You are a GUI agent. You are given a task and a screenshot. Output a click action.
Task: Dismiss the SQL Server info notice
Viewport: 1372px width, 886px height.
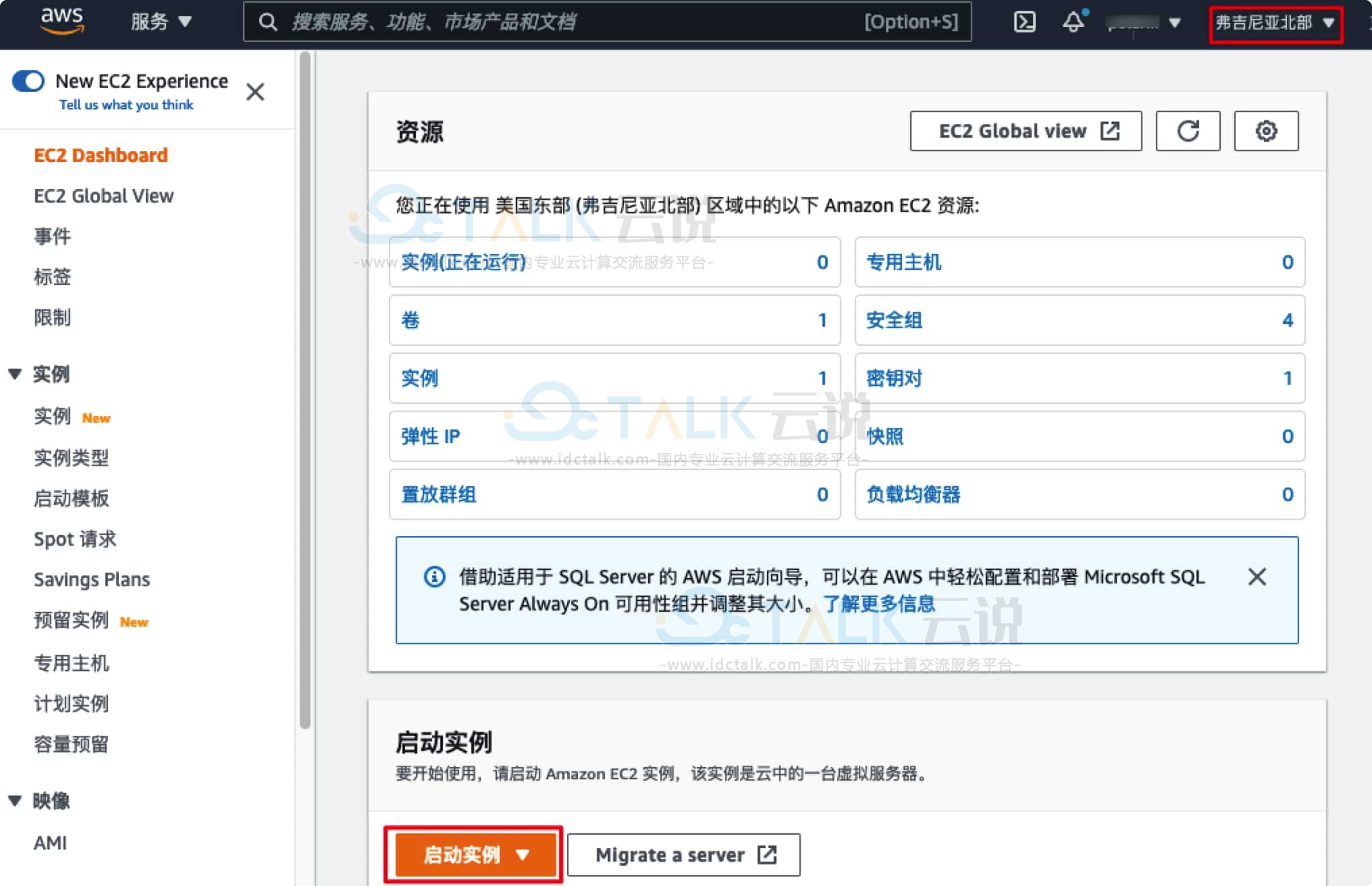tap(1257, 577)
